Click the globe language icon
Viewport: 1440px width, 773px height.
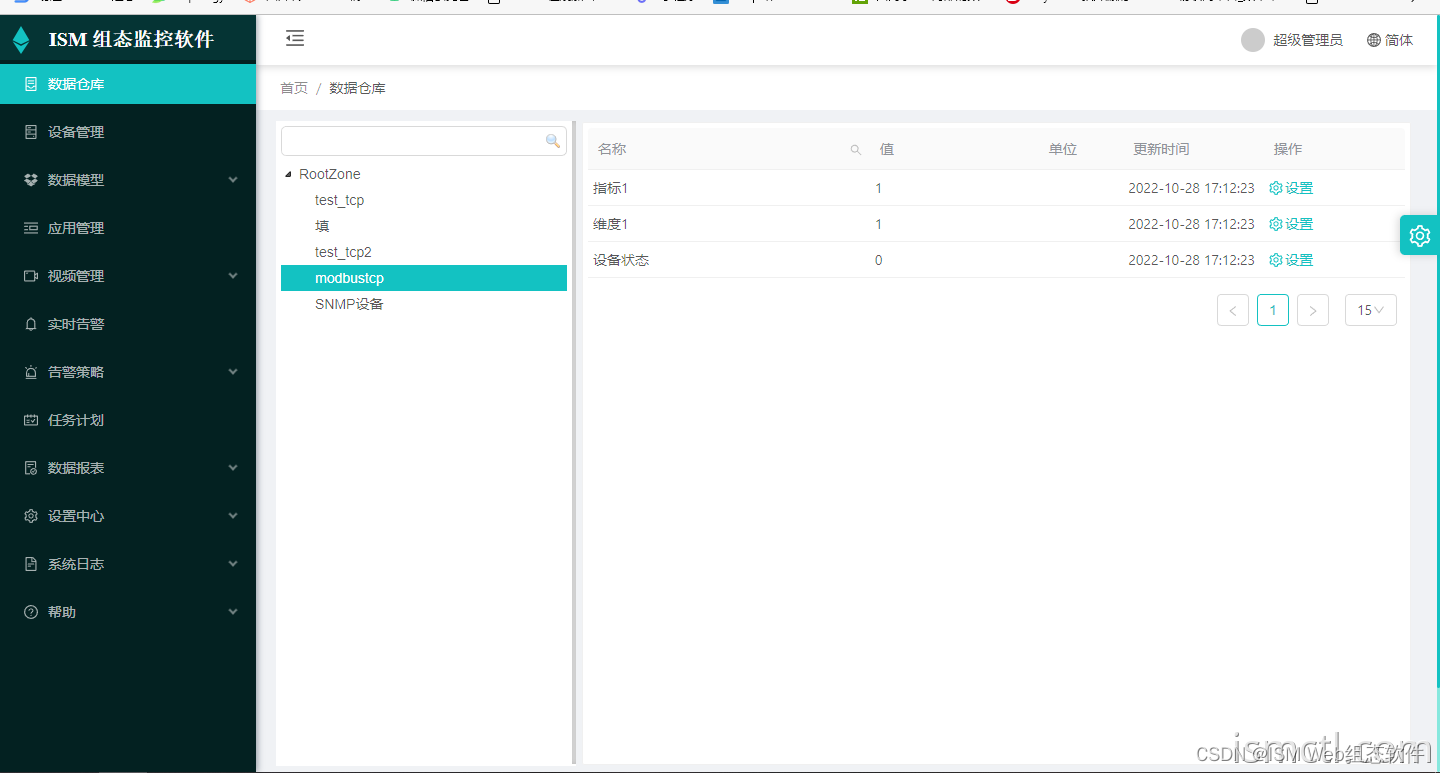1374,40
